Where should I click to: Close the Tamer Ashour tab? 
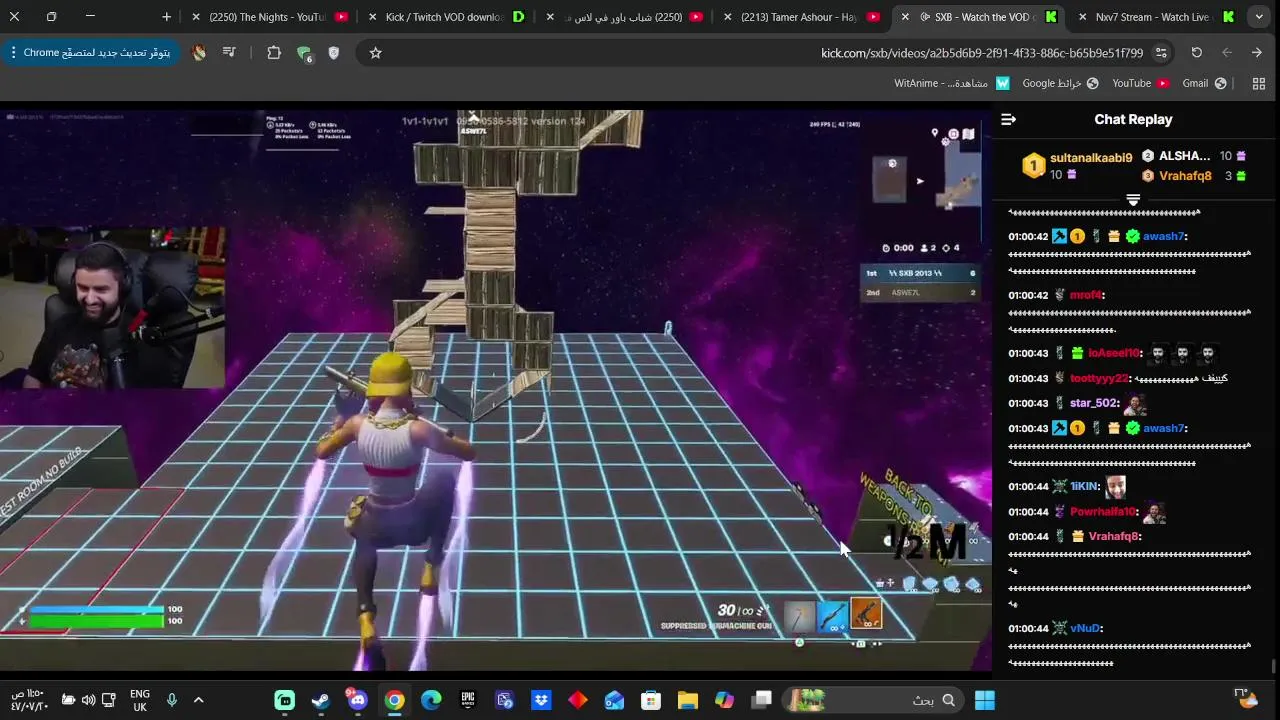tap(727, 17)
